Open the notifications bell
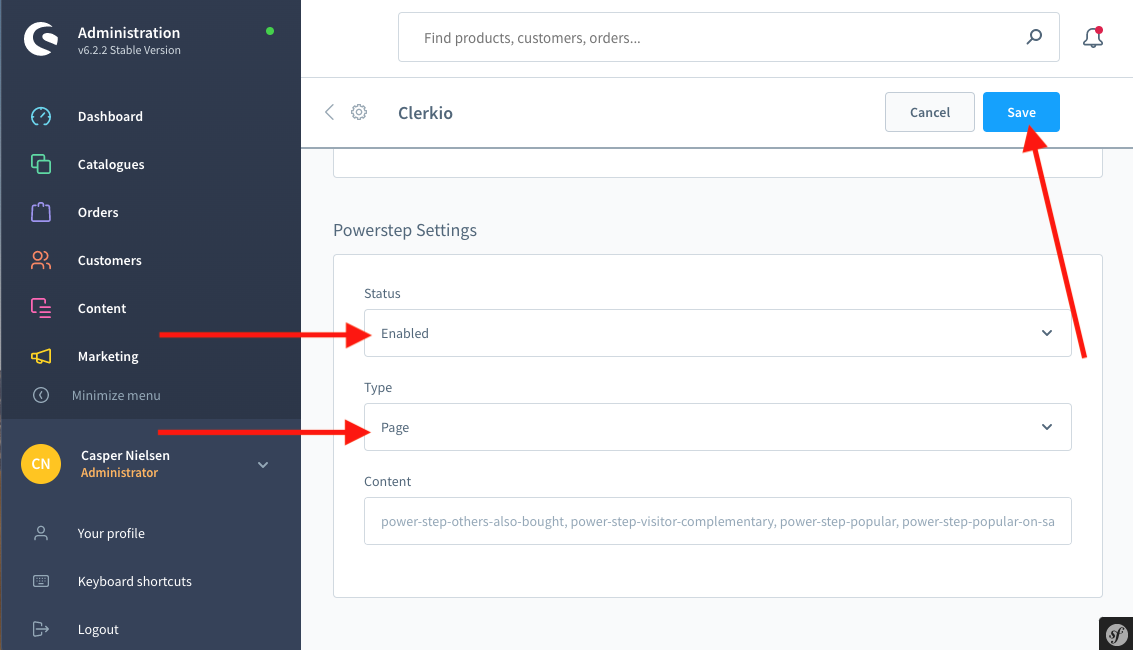1133x650 pixels. pos(1093,38)
